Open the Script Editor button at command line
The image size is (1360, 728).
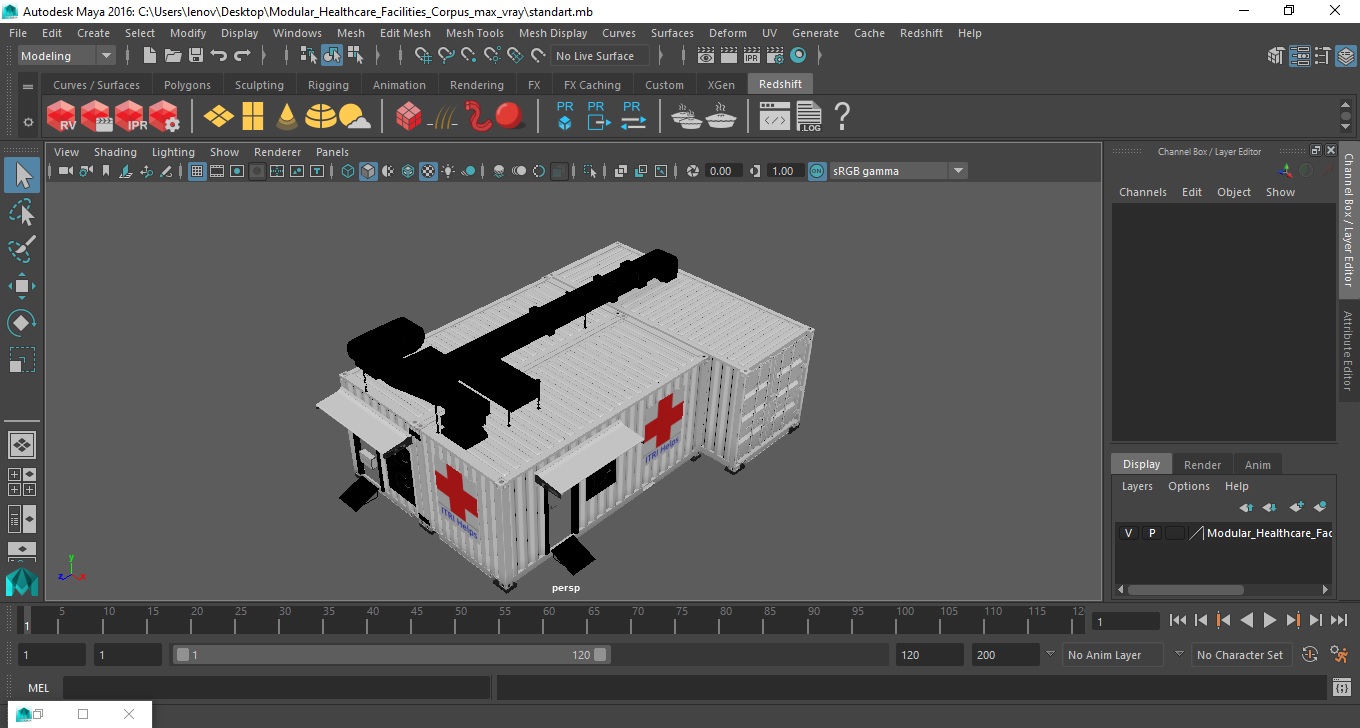[1342, 688]
